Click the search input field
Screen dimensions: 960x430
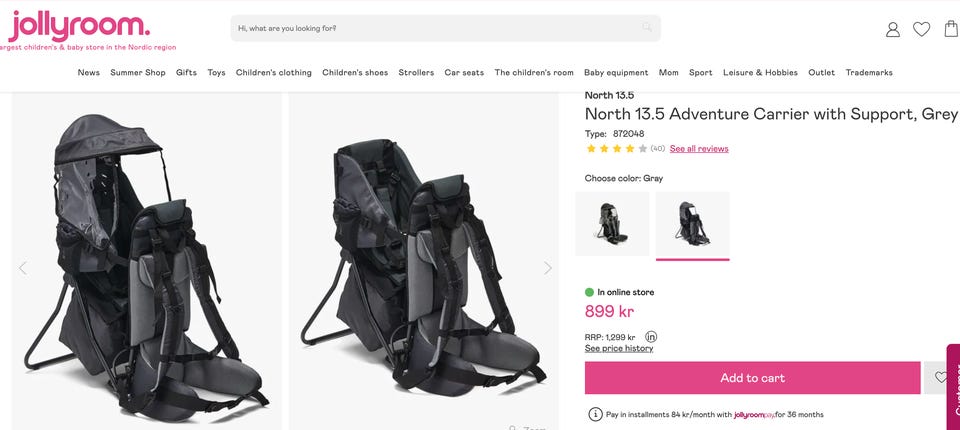(x=446, y=28)
